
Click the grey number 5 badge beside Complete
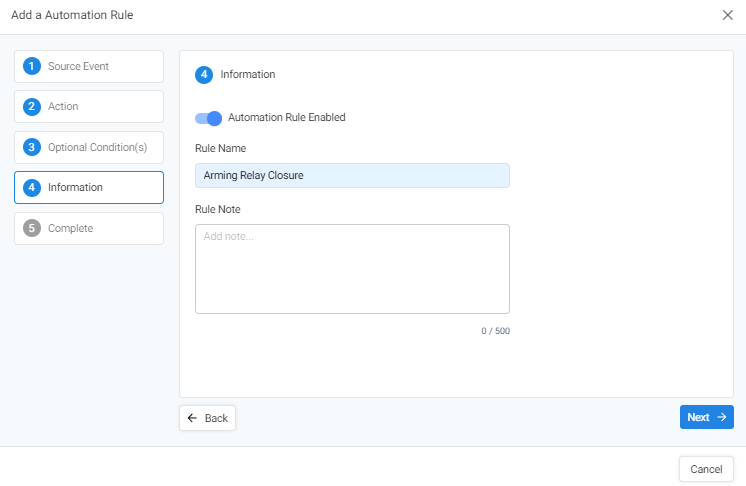(x=32, y=228)
